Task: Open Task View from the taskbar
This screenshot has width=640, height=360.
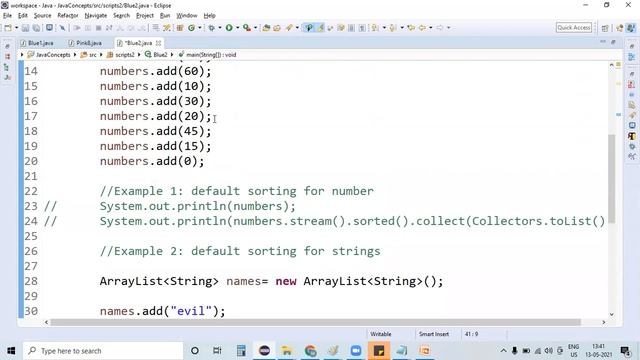Action: pyautogui.click(x=217, y=351)
